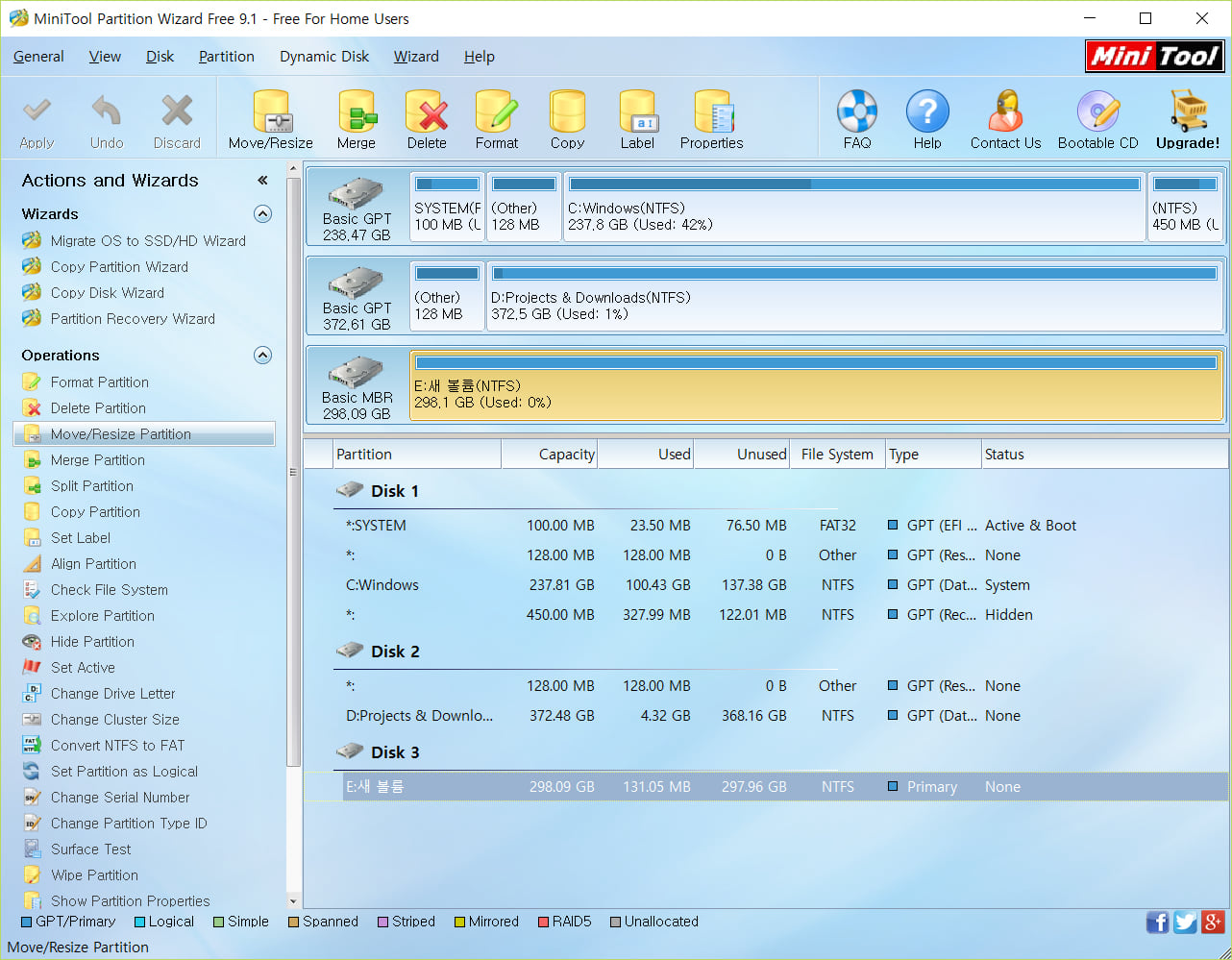Click the Merge toolbar icon

tap(357, 111)
